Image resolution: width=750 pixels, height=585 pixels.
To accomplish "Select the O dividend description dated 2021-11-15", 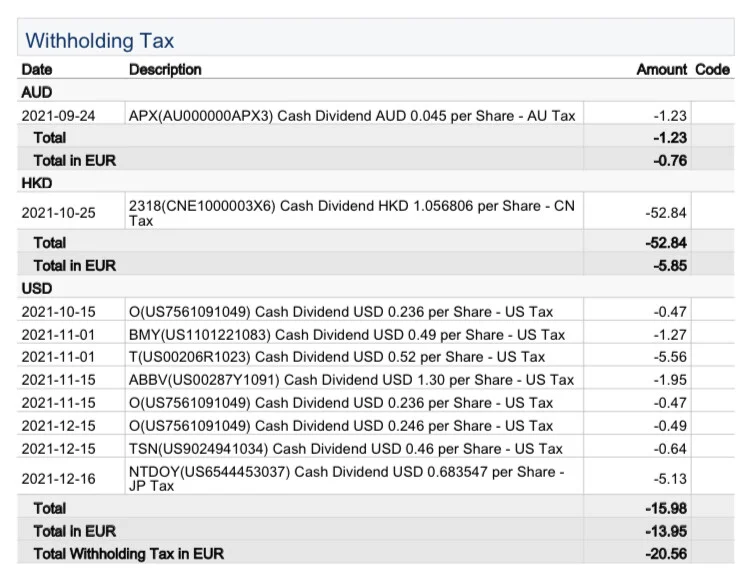I will click(341, 403).
